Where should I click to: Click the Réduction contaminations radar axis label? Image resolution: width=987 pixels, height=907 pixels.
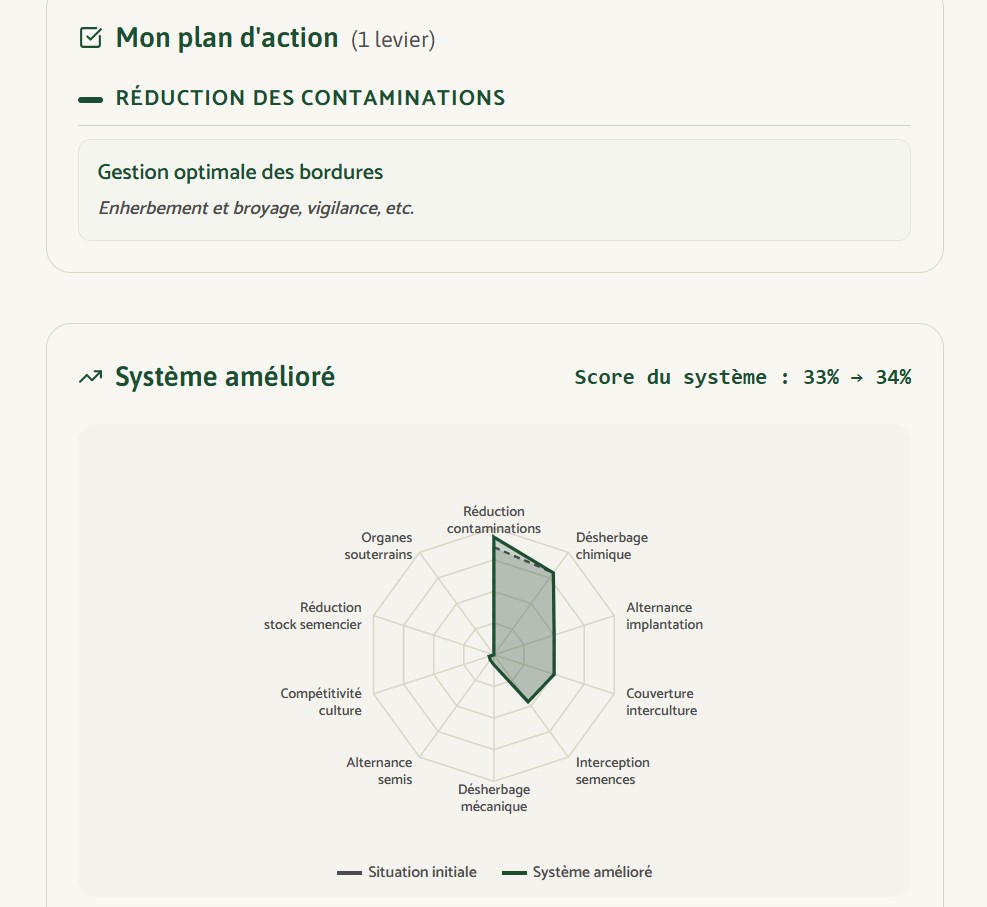(494, 520)
